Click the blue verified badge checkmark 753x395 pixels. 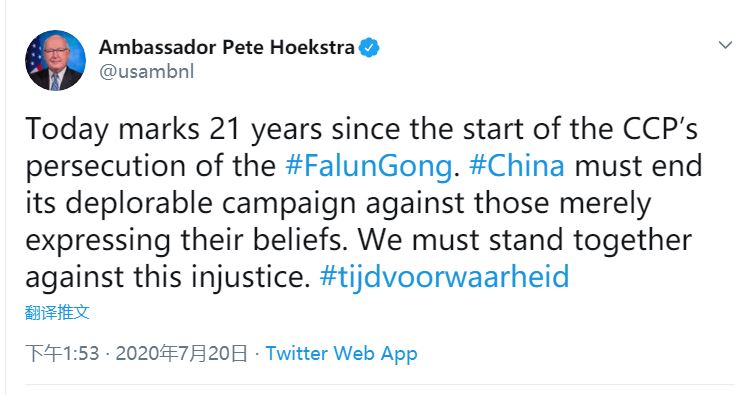[x=369, y=48]
